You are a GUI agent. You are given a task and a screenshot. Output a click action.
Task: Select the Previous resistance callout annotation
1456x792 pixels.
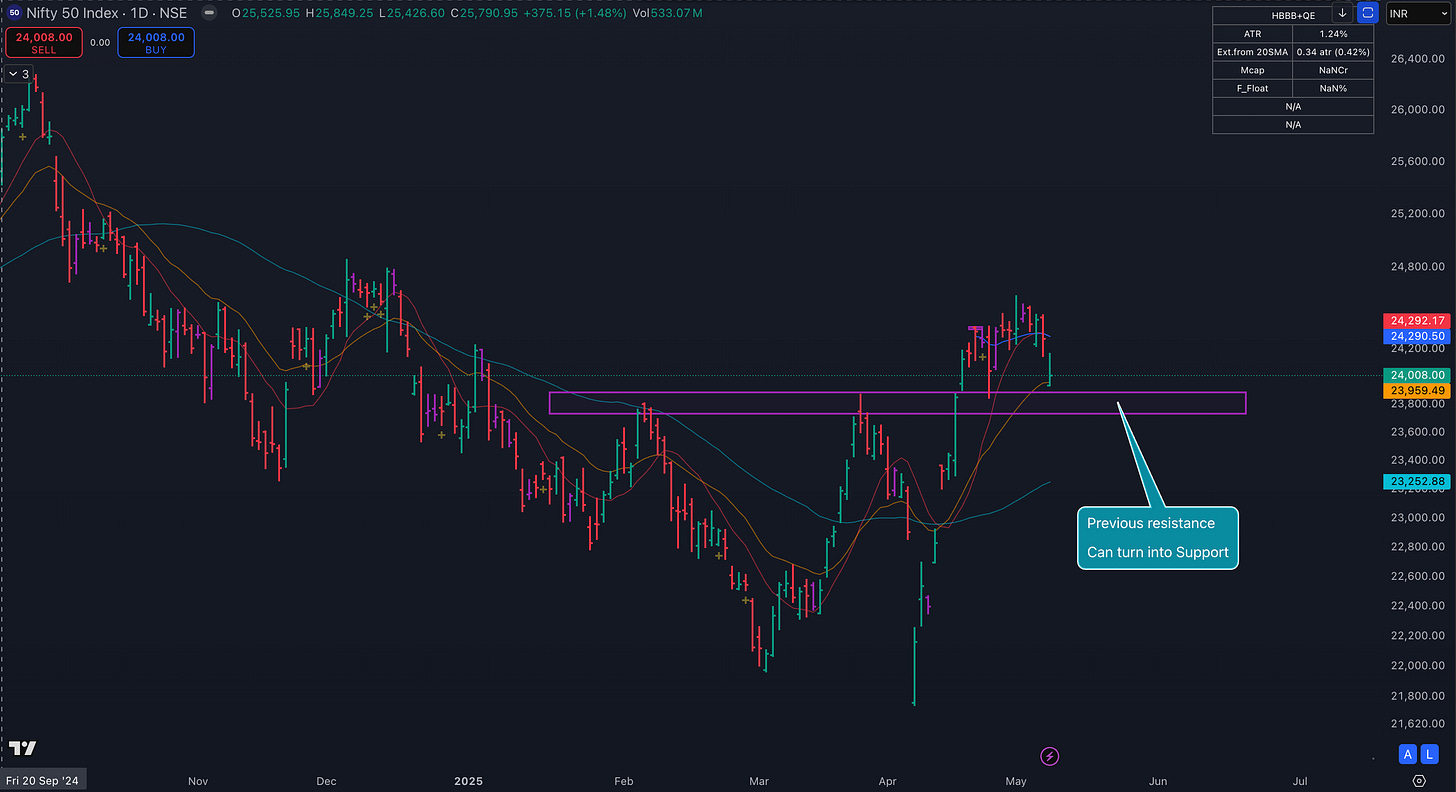tap(1157, 538)
